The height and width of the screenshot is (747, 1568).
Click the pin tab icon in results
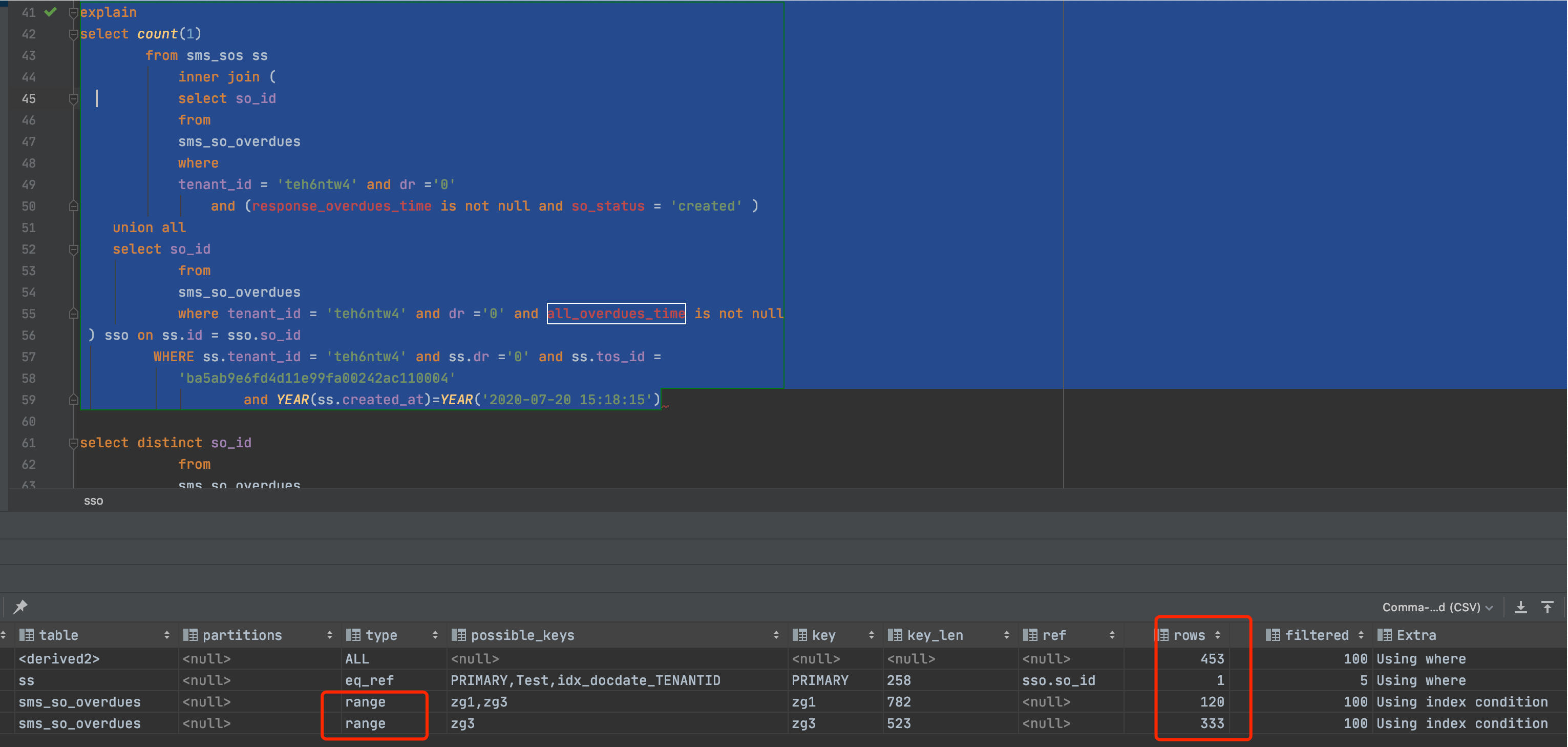tap(20, 607)
